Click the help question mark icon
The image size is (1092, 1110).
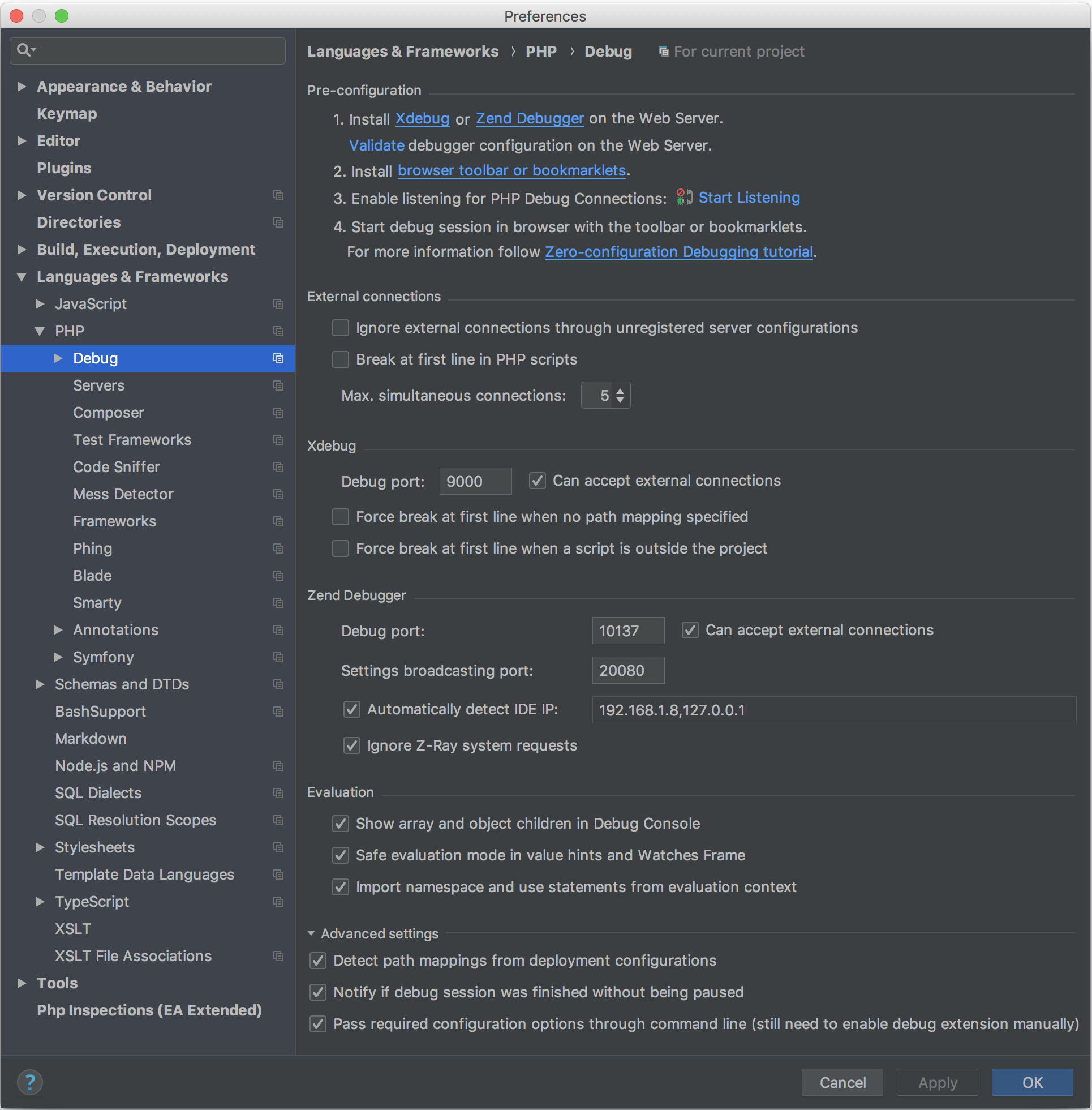coord(30,1082)
